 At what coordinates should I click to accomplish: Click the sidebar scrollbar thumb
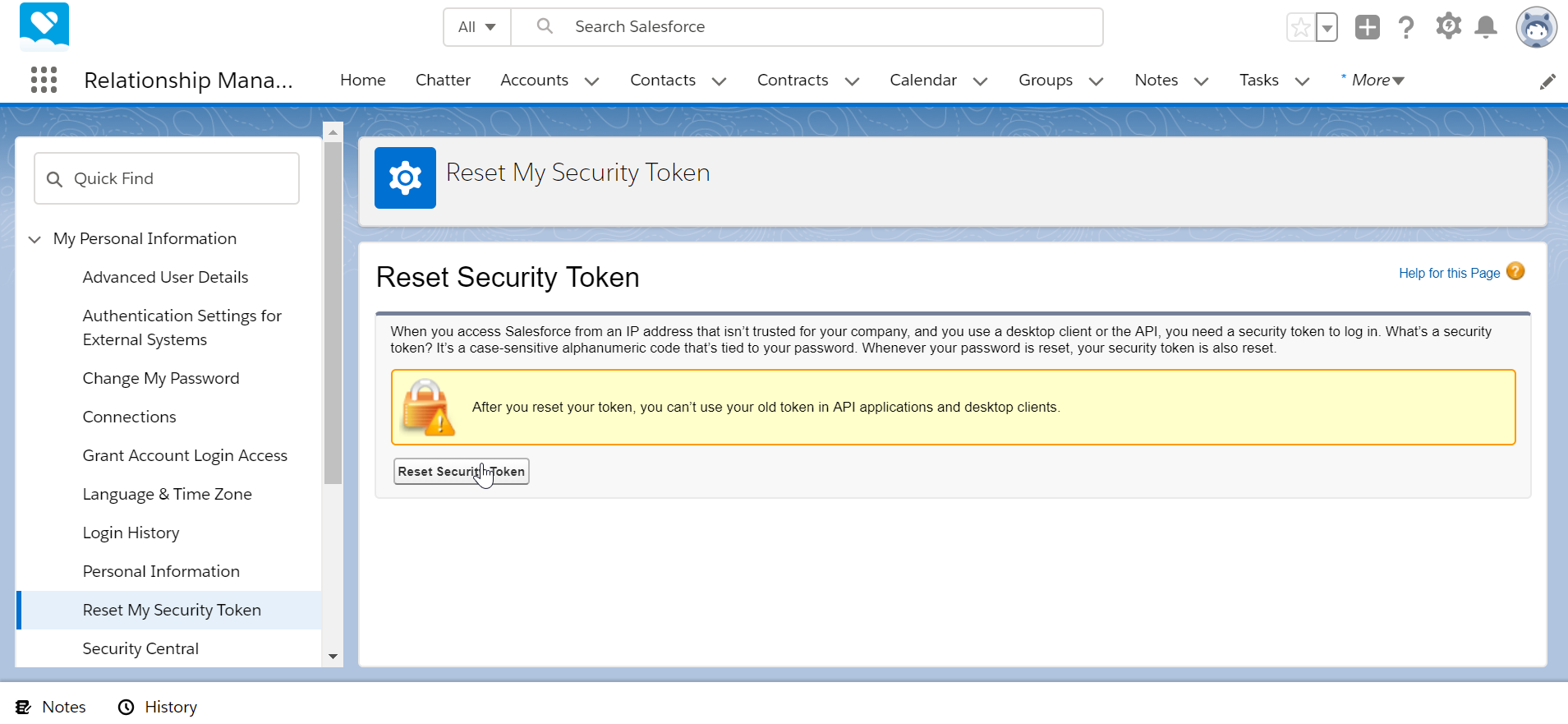click(333, 313)
